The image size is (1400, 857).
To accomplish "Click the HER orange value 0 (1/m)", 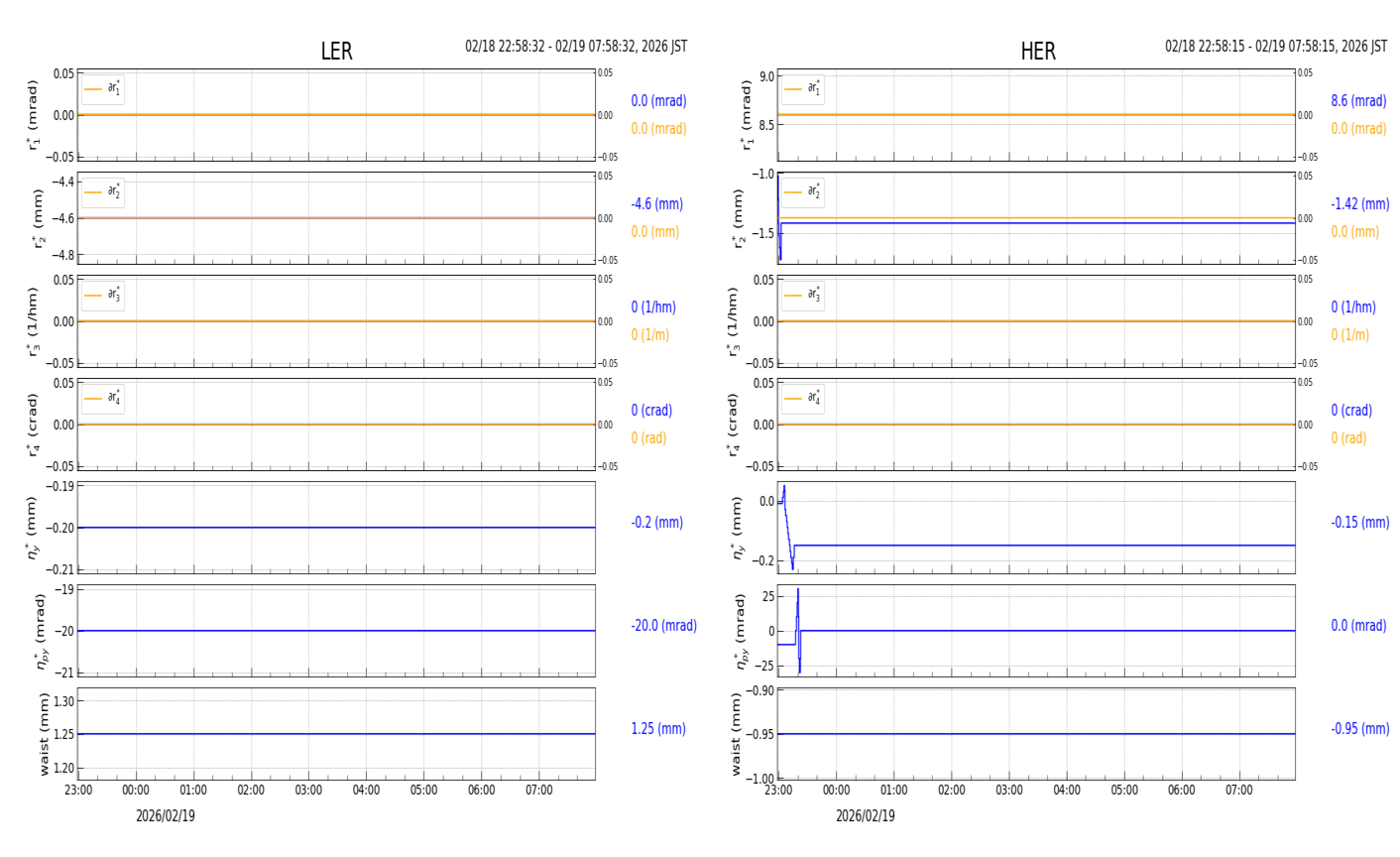I will click(x=1350, y=335).
